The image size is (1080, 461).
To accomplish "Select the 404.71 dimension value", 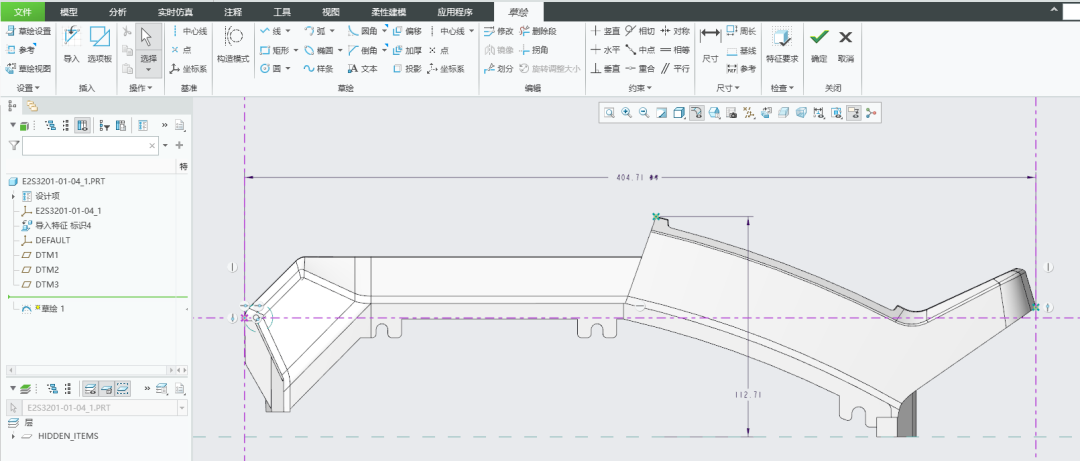I will (630, 177).
